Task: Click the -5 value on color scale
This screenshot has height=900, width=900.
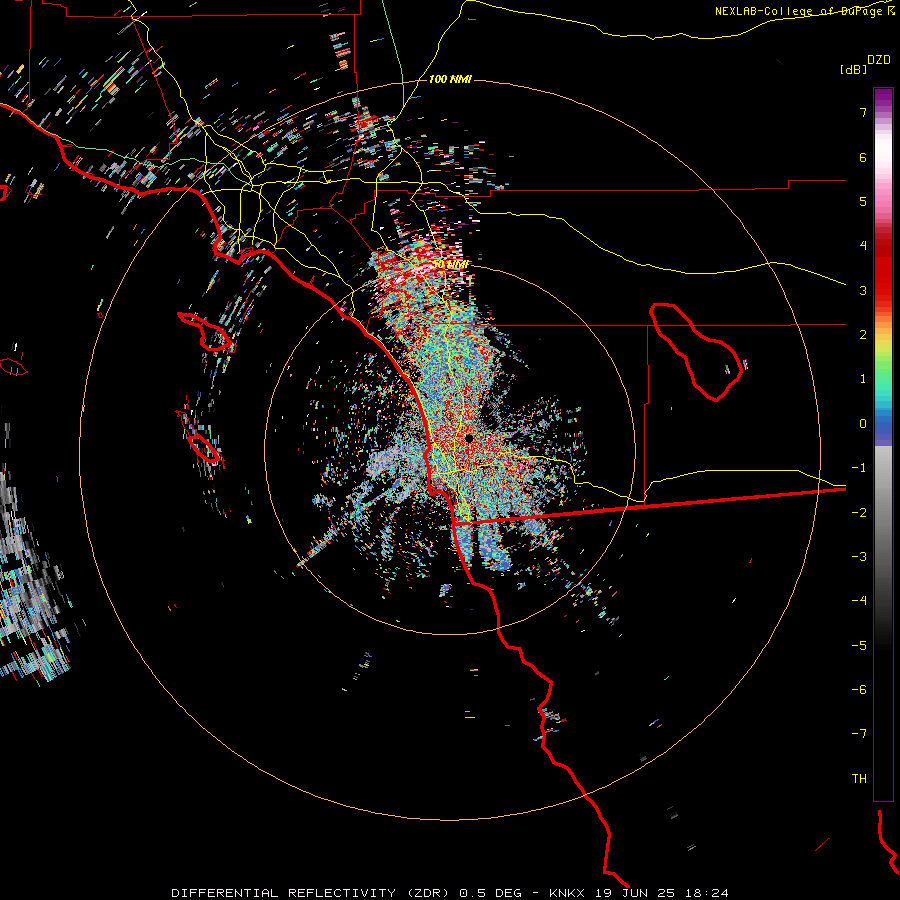Action: [859, 645]
